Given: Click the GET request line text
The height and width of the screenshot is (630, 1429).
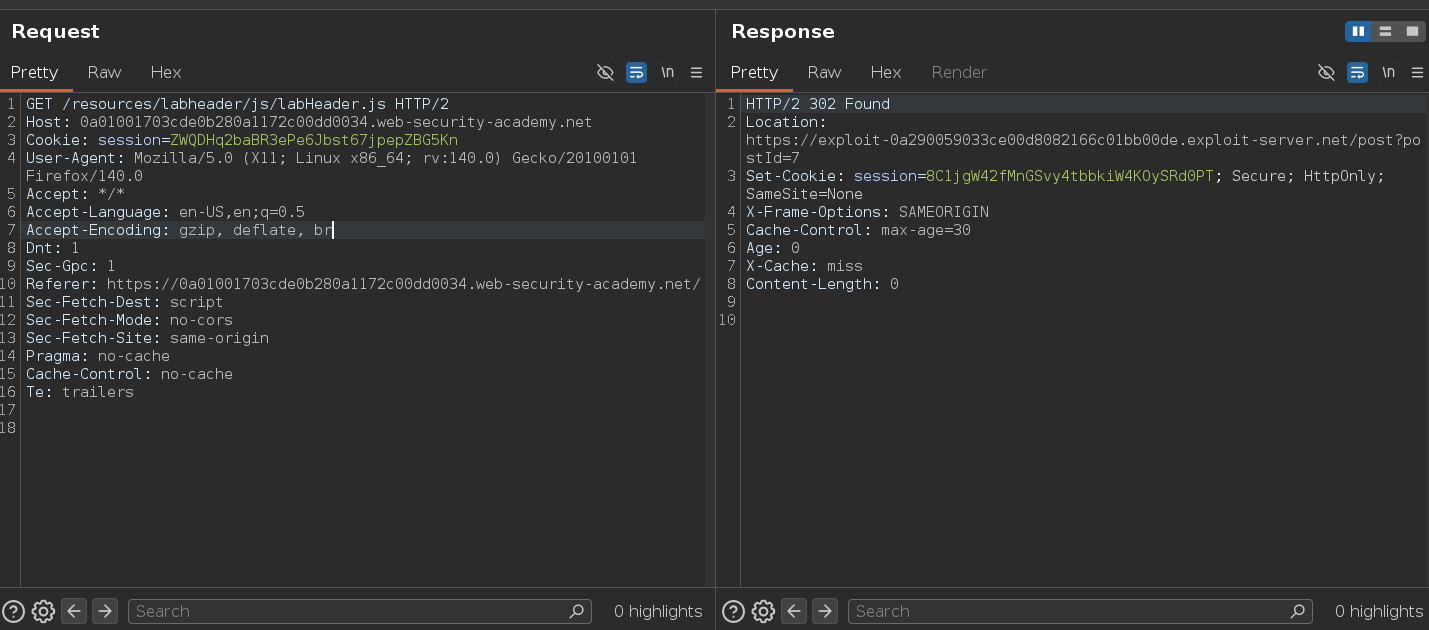Looking at the screenshot, I should (237, 104).
